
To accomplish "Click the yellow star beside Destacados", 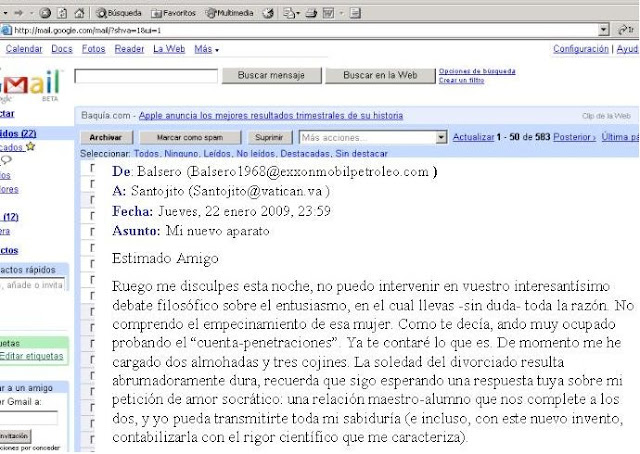I will click(31, 147).
